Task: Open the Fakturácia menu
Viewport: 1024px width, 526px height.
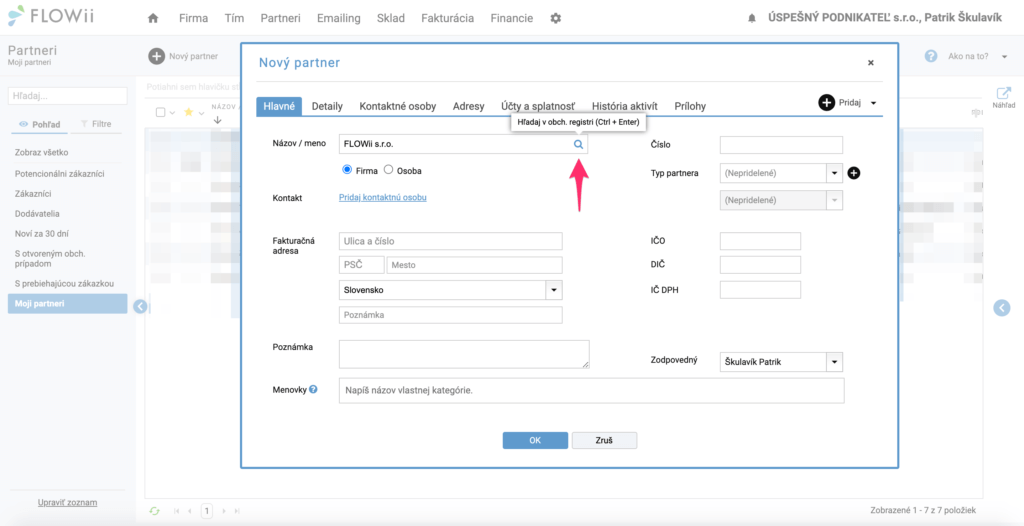Action: (x=448, y=18)
